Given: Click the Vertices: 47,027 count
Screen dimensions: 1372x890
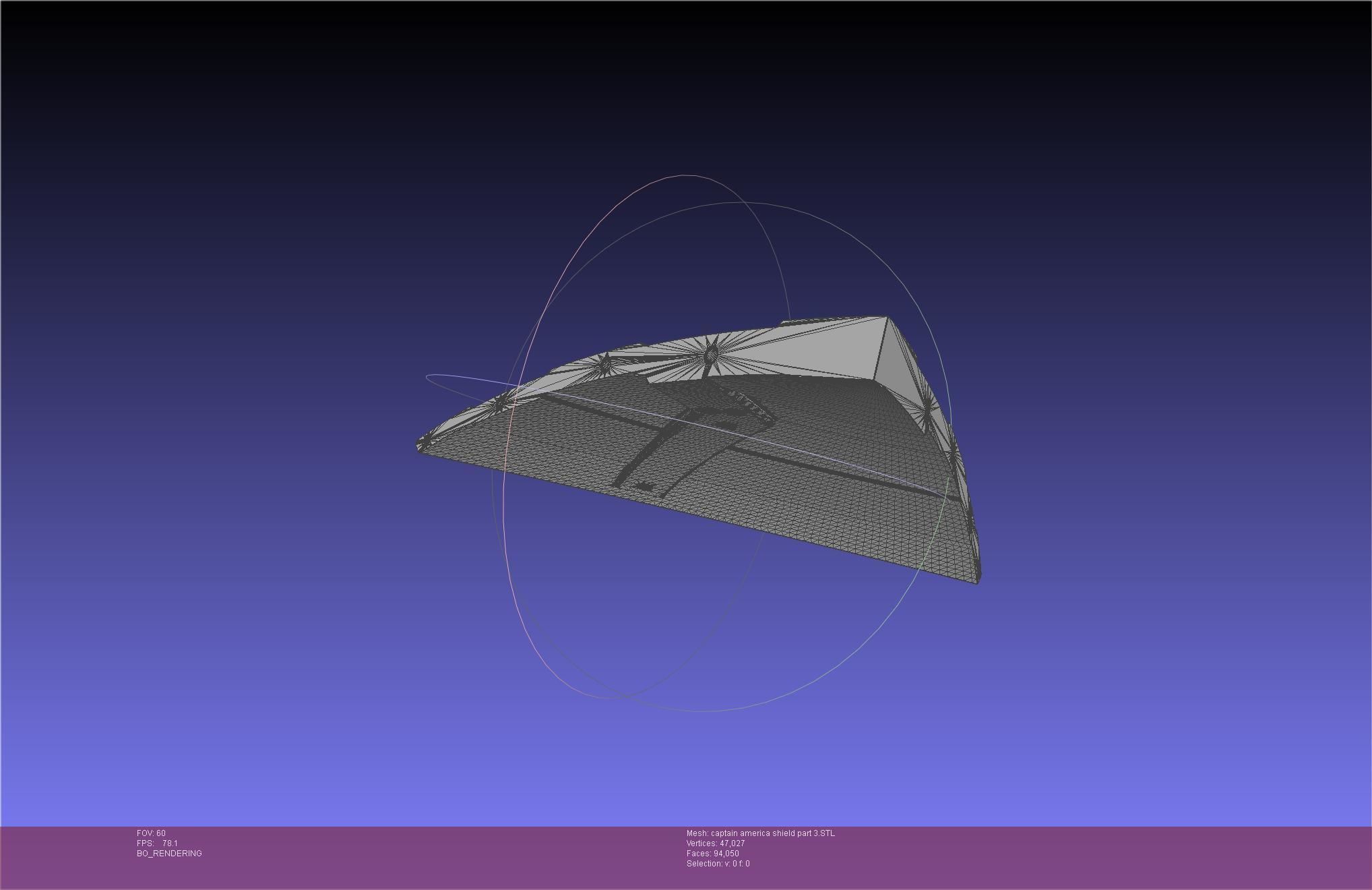Looking at the screenshot, I should pyautogui.click(x=716, y=843).
